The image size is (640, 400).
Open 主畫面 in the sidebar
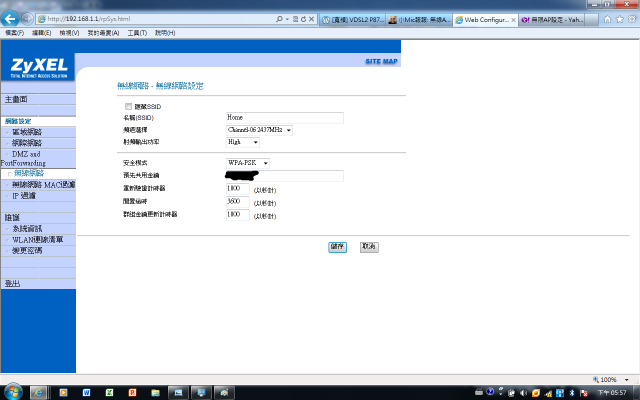[16, 99]
